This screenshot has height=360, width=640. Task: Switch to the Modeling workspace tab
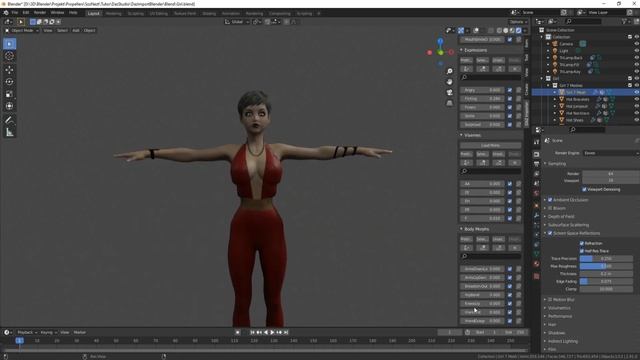(113, 13)
